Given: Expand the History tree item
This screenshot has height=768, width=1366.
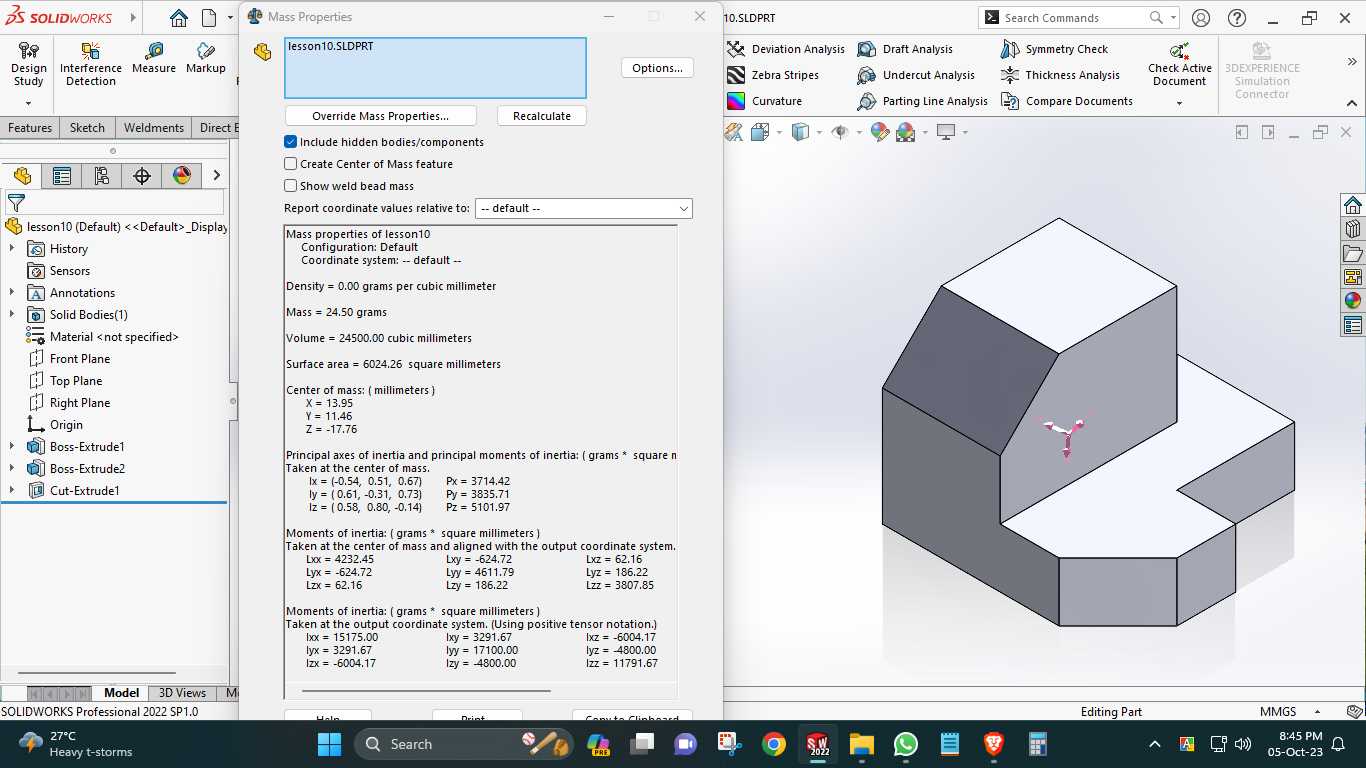Looking at the screenshot, I should [12, 249].
